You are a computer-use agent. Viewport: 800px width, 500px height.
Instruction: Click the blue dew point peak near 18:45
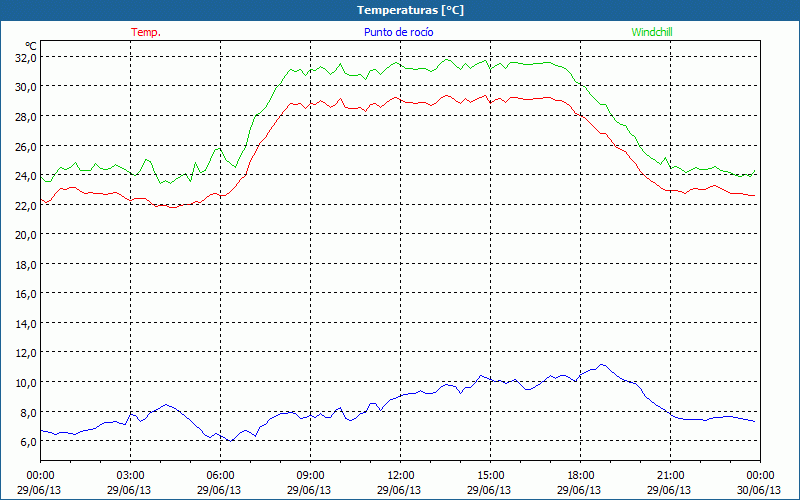coord(603,364)
